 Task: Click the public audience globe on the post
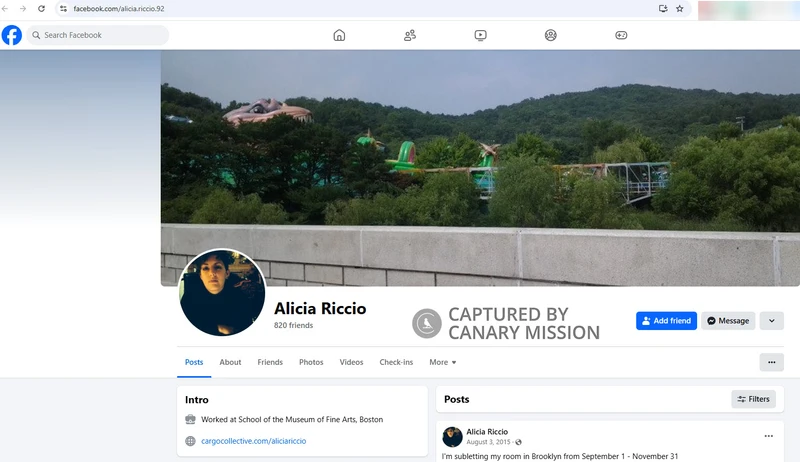point(518,442)
